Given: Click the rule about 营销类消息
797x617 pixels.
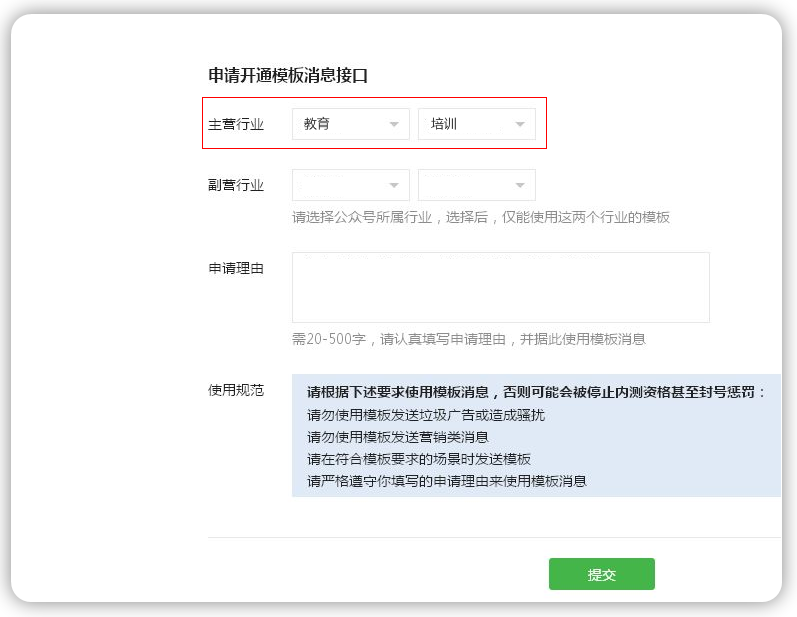Looking at the screenshot, I should (x=397, y=437).
